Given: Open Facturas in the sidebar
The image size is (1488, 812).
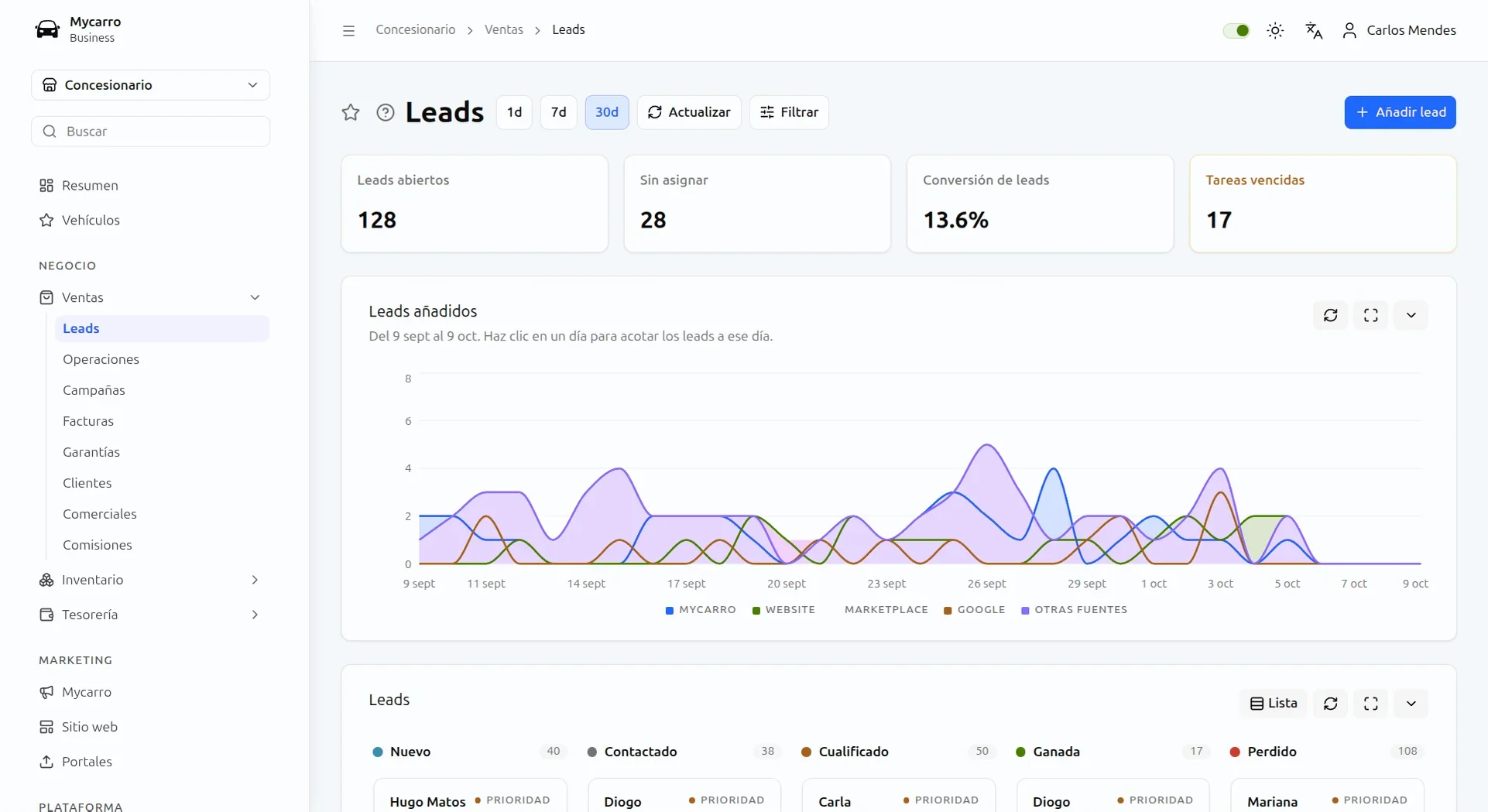Looking at the screenshot, I should click(163, 421).
